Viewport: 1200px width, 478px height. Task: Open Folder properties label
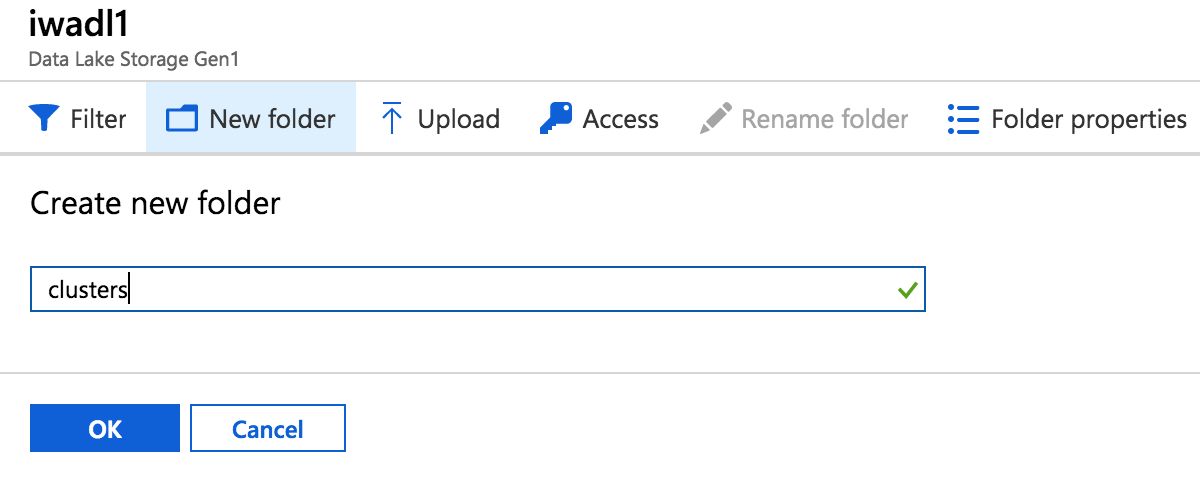(x=1089, y=119)
